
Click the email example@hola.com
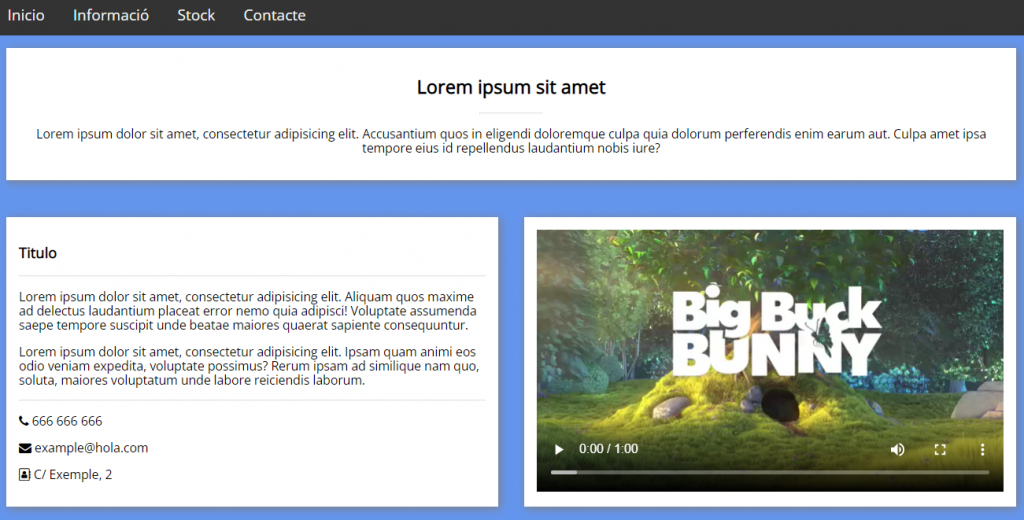pyautogui.click(x=91, y=448)
